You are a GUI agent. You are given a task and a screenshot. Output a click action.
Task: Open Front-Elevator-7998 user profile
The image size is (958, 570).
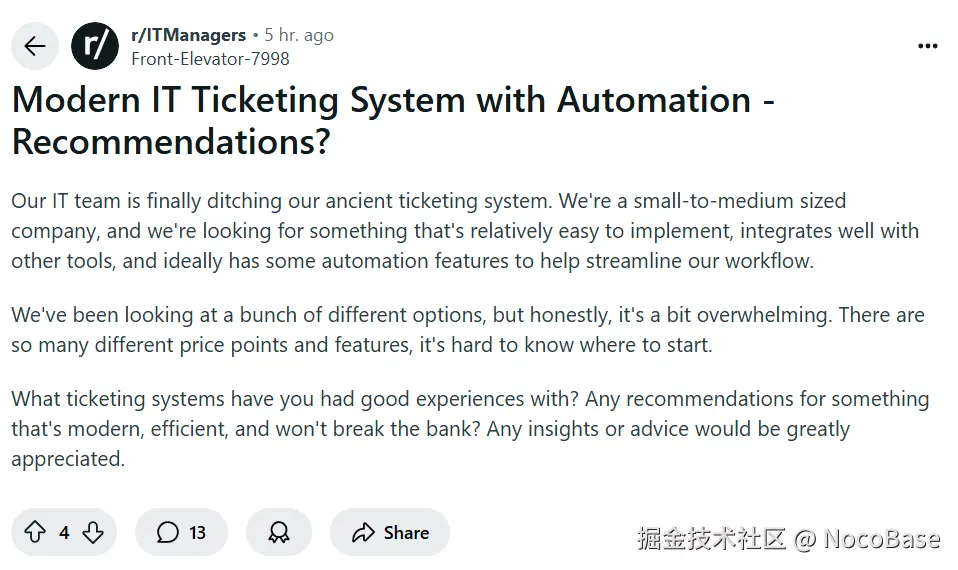coord(210,59)
